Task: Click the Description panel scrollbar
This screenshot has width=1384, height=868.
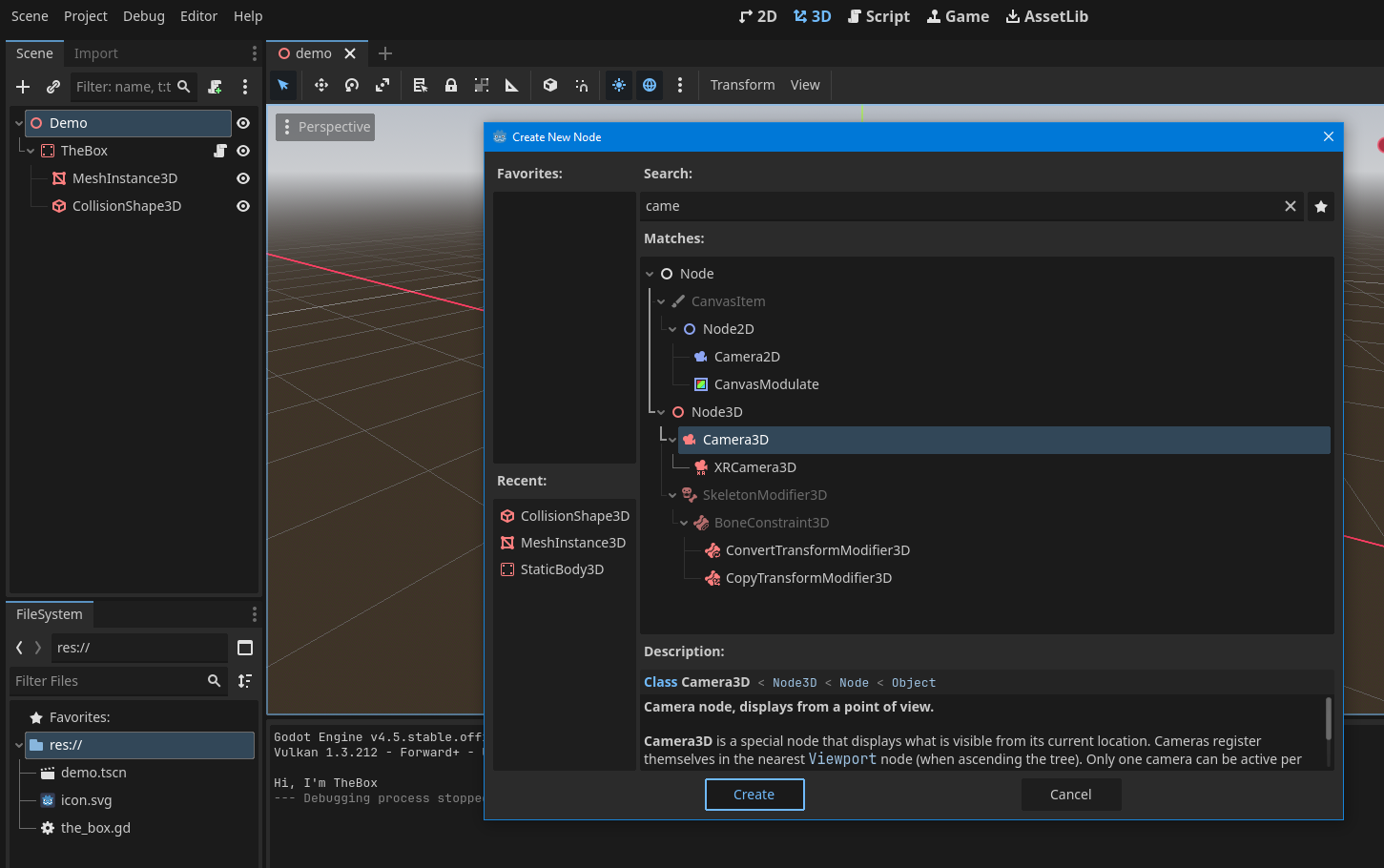Action: click(1328, 718)
